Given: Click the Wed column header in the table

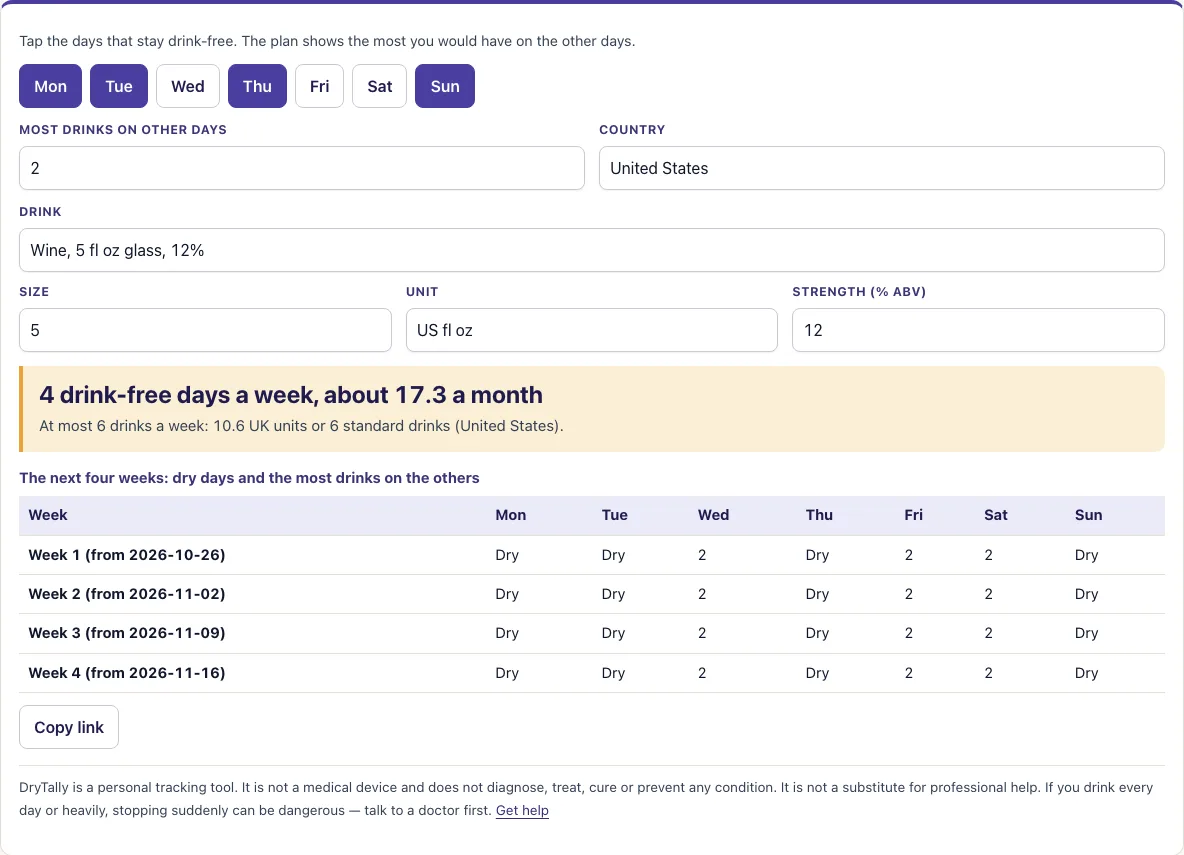Looking at the screenshot, I should point(714,515).
